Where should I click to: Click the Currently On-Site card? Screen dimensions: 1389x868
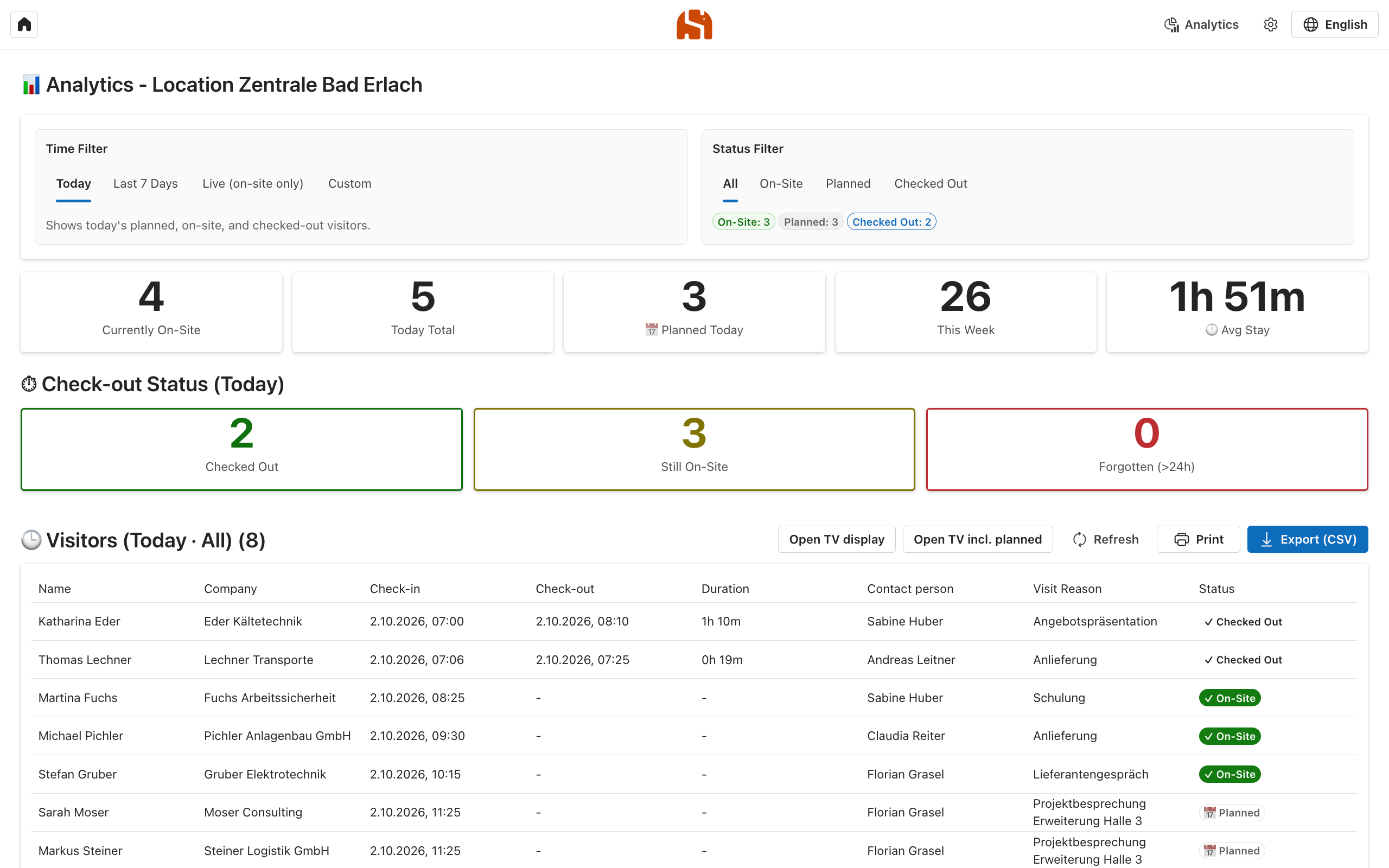(x=151, y=312)
